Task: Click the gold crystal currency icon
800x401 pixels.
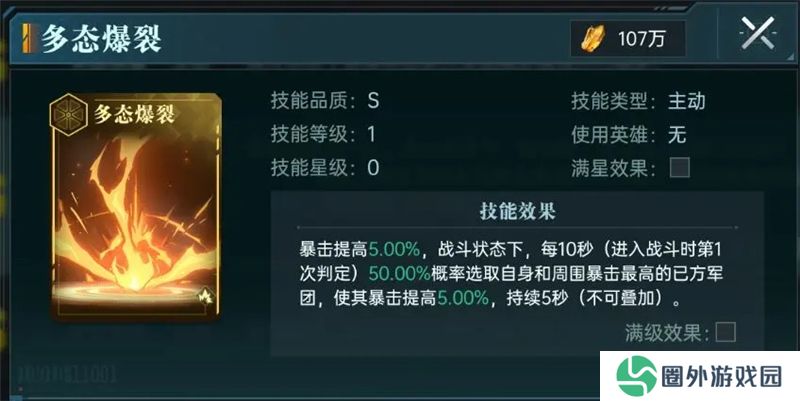Action: click(593, 38)
